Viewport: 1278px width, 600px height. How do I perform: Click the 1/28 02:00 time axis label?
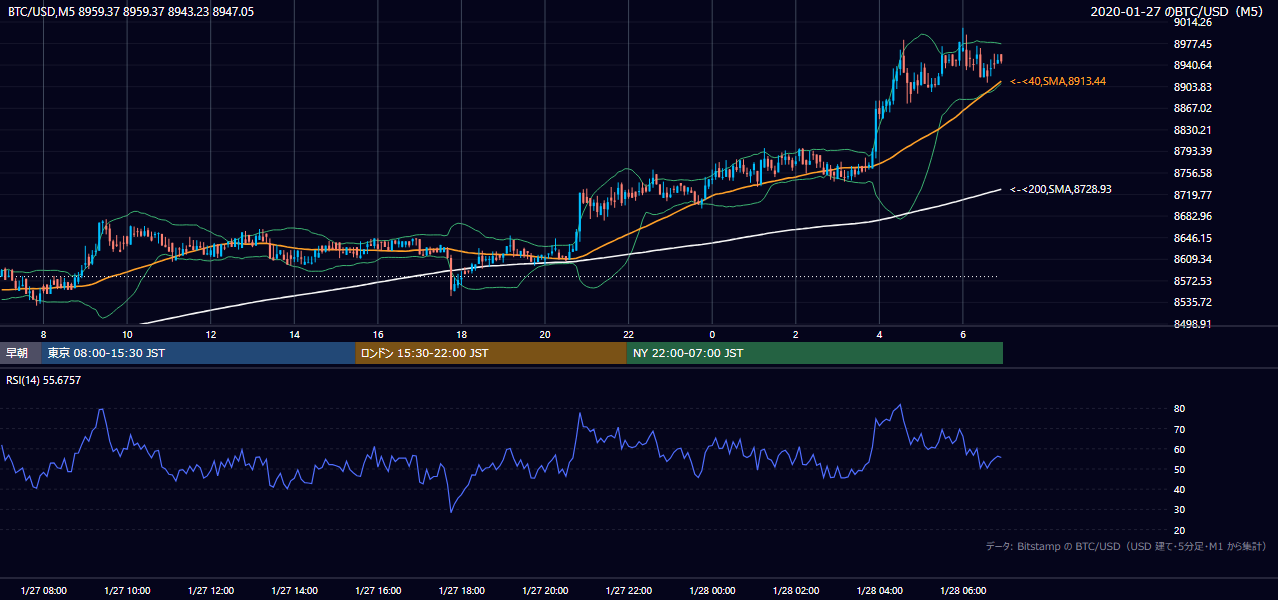(796, 591)
